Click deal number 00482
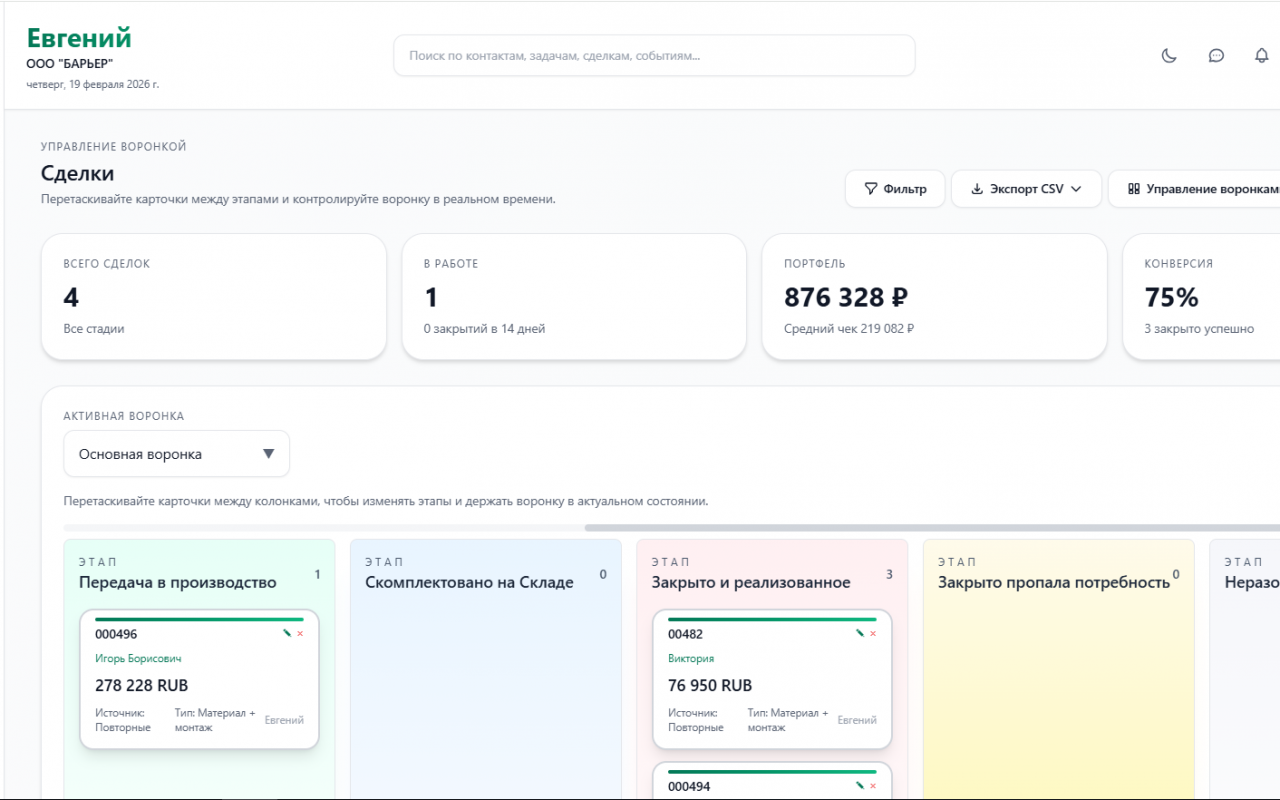1280x800 pixels. [x=686, y=634]
